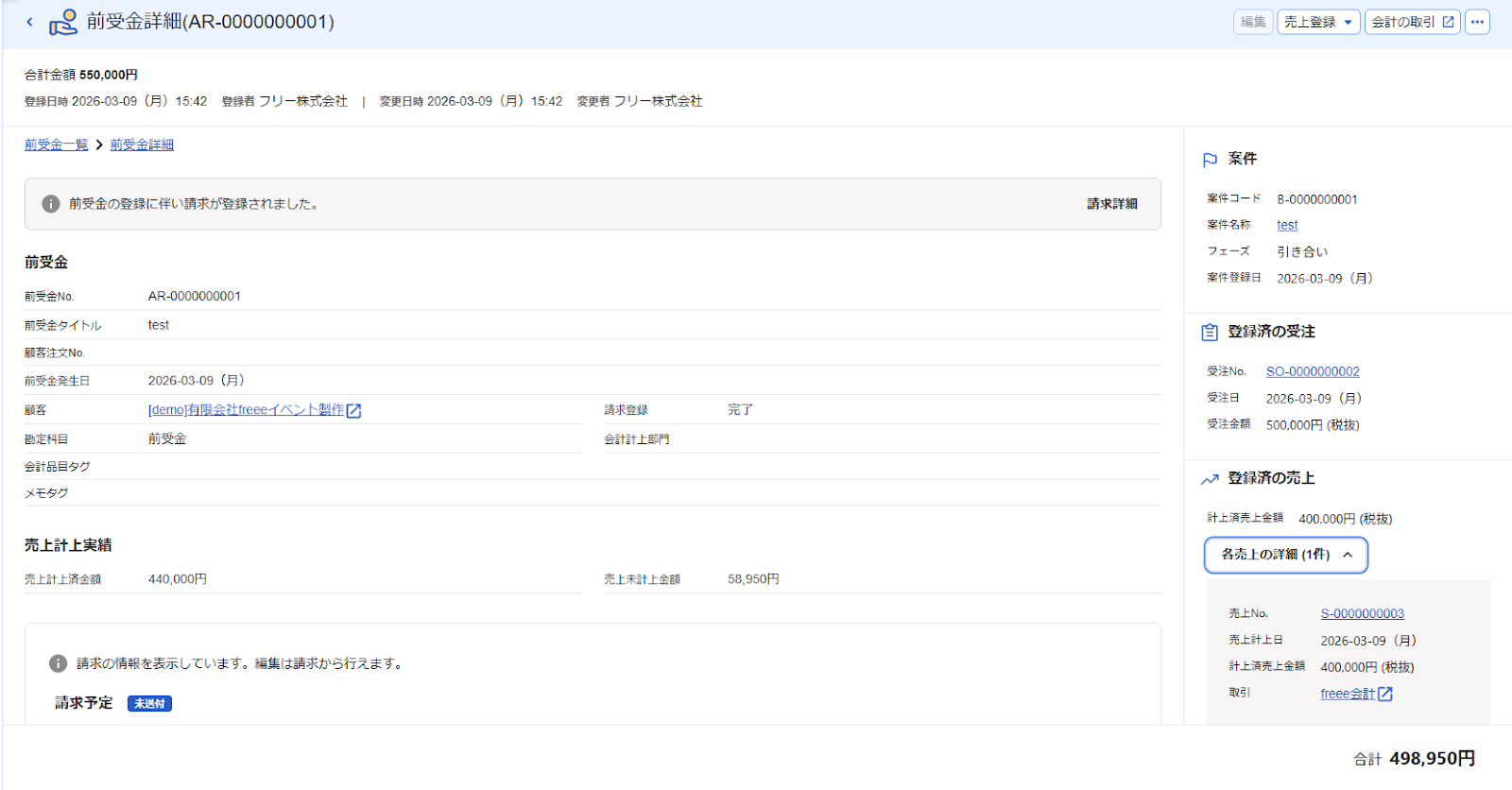Open 会計の取引 button
The width and height of the screenshot is (1512, 790).
[x=1412, y=22]
